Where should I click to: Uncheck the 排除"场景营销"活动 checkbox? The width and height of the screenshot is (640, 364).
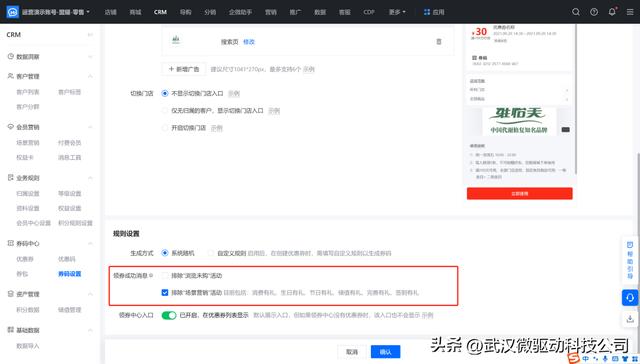[165, 292]
